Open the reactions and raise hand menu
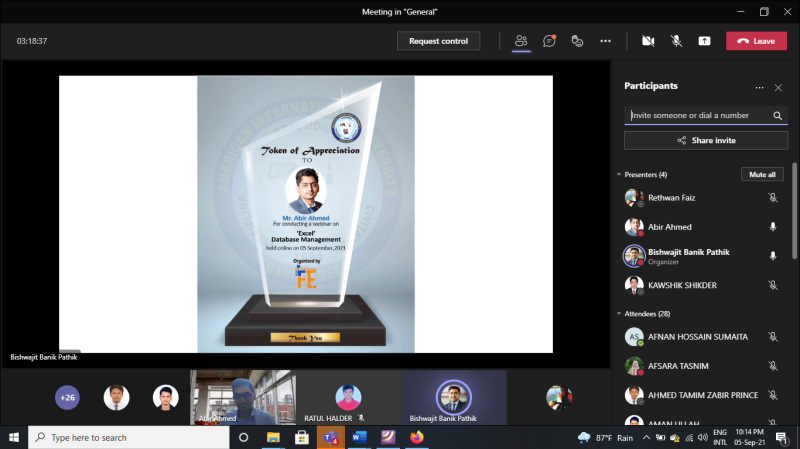Screen dimensions: 800x449 (577, 41)
